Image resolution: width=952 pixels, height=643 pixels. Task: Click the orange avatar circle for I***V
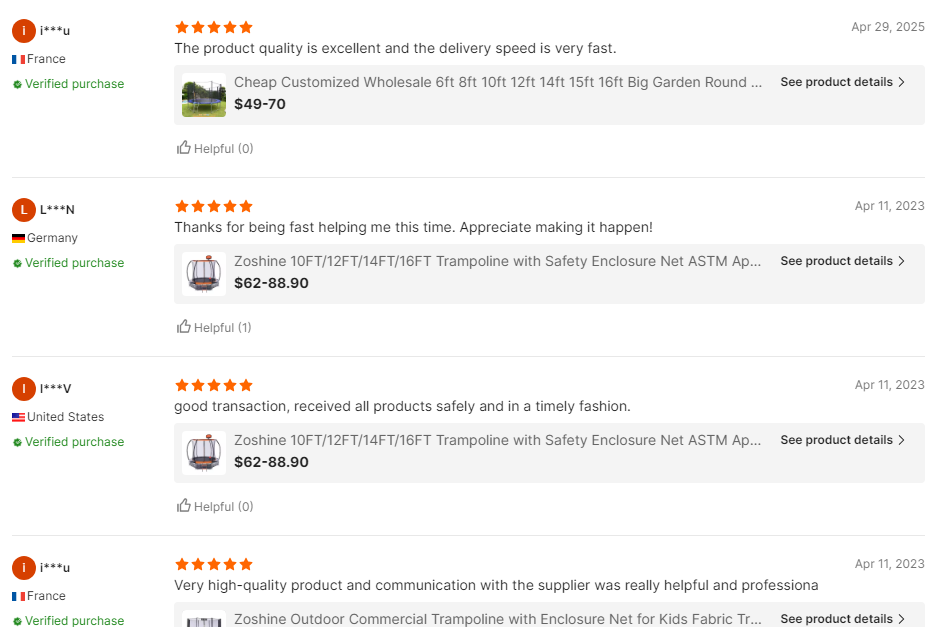click(23, 388)
